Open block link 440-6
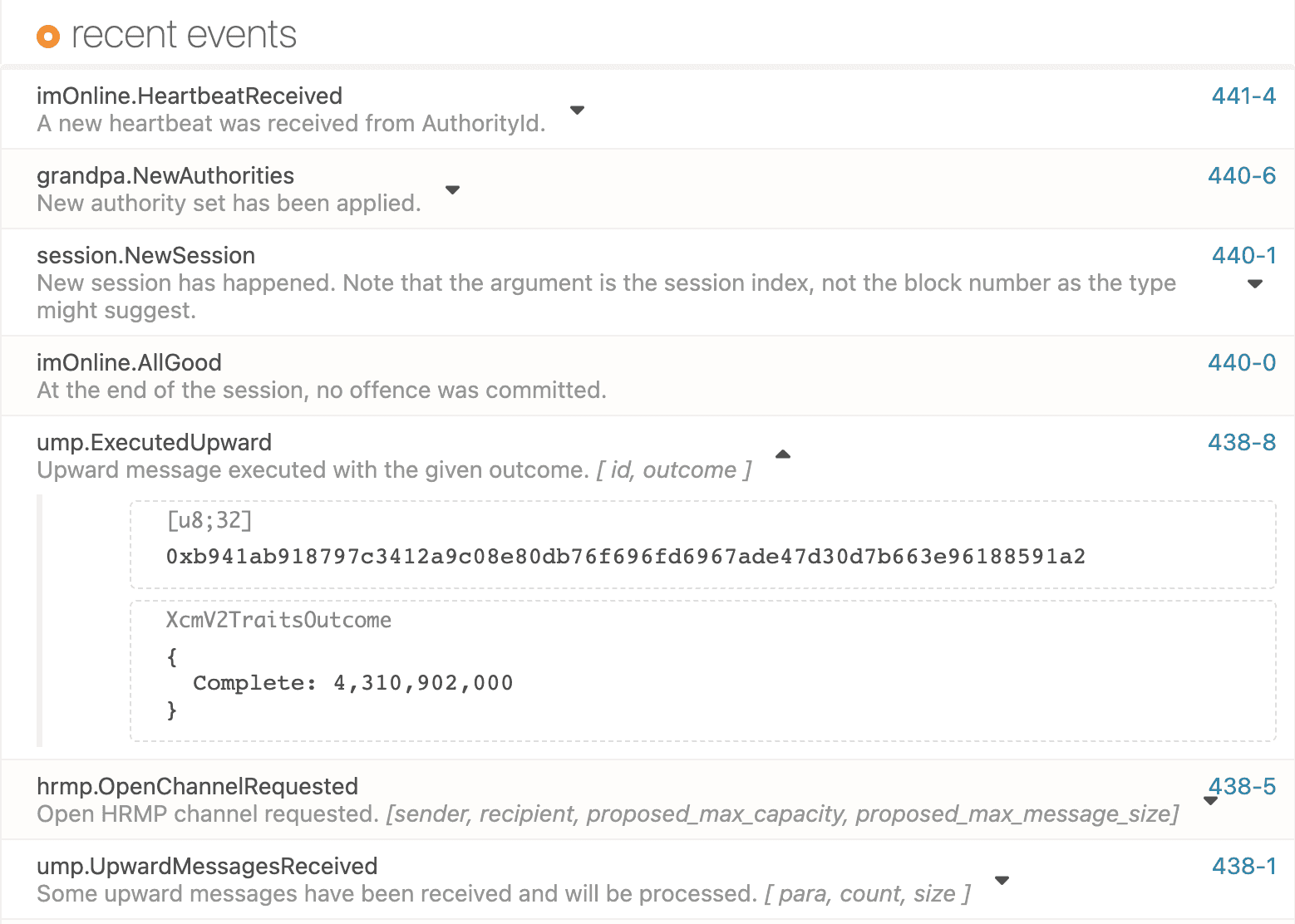Viewport: 1295px width, 924px height. tap(1242, 175)
